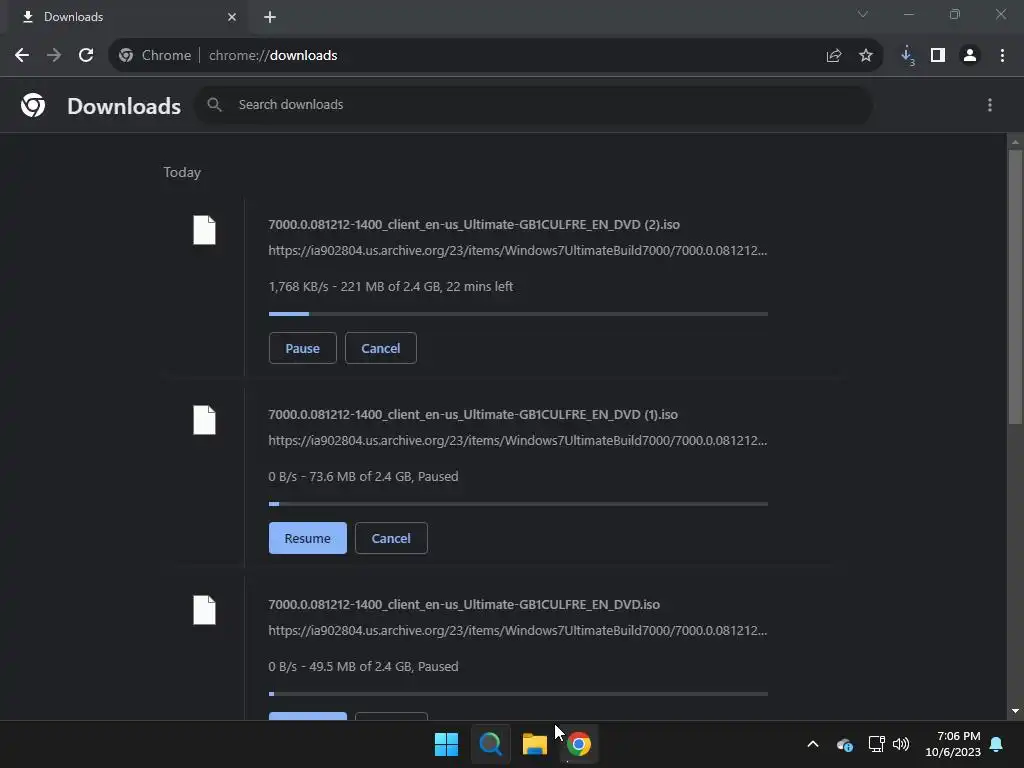Click status text '49.5 MB of 2.4 GB, Paused'
1024x768 pixels.
click(x=383, y=667)
